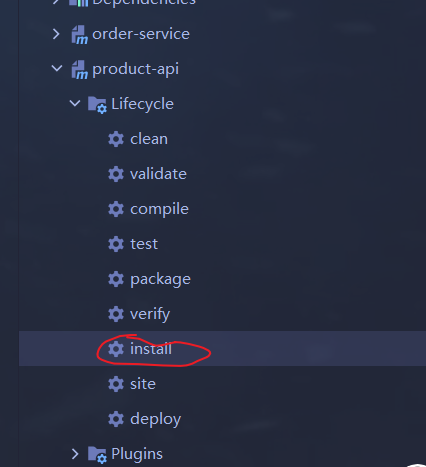Expand the Plugins node
Screen dimensions: 426x467
coord(75,454)
